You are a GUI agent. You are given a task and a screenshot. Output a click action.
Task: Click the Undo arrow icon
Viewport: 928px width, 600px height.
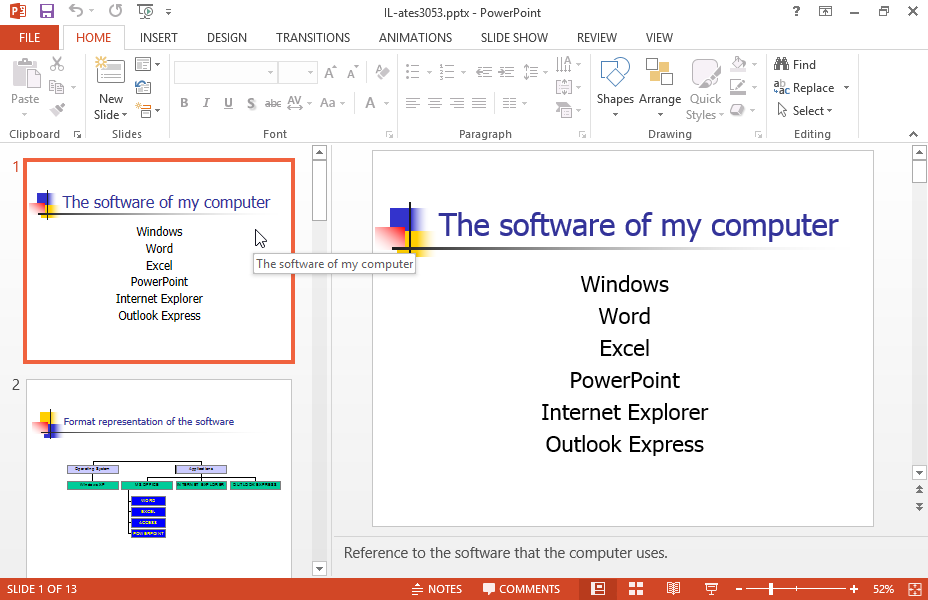tap(76, 11)
